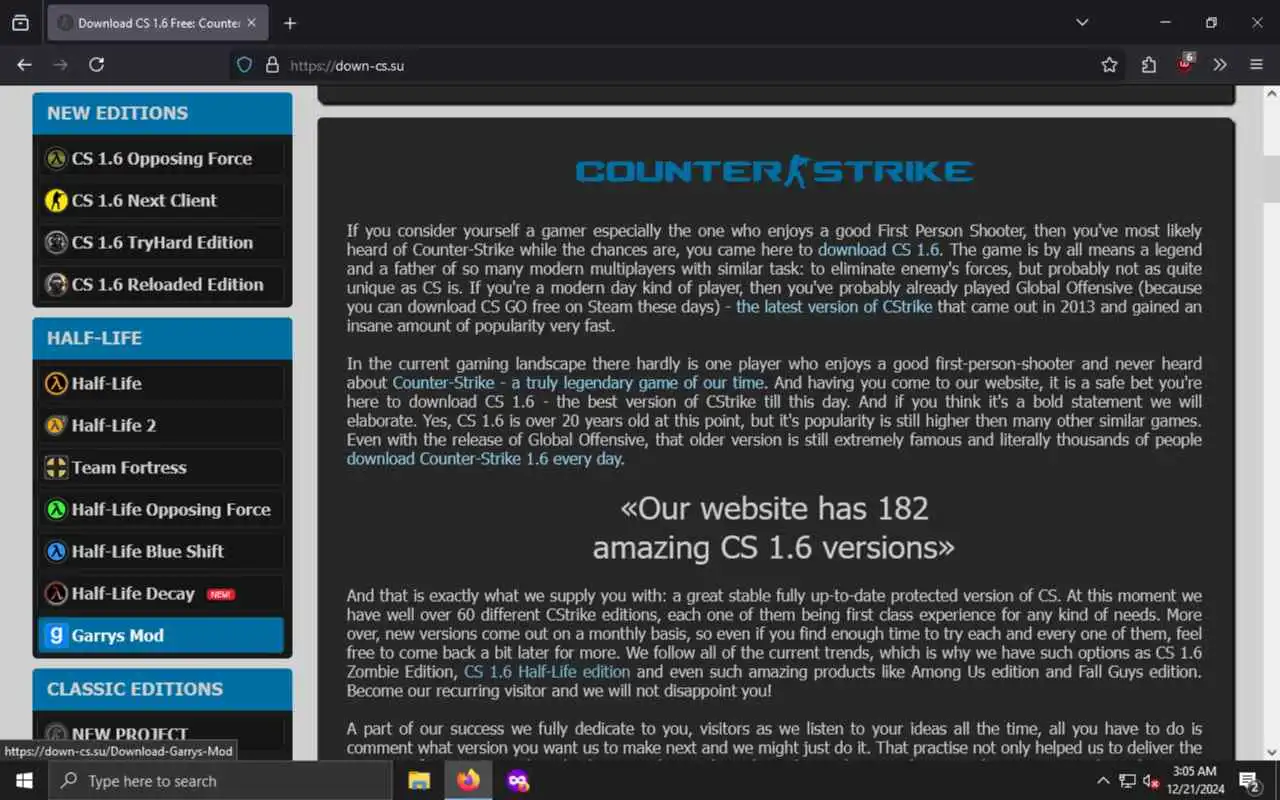Open Half-Life Blue Shift sidebar item
Viewport: 1280px width, 800px height.
click(161, 551)
